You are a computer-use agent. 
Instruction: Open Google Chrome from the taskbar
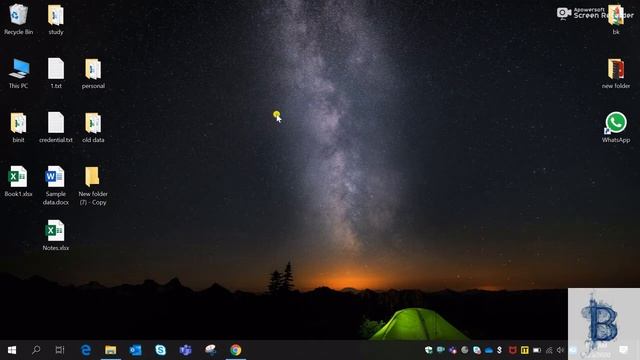[x=236, y=350]
